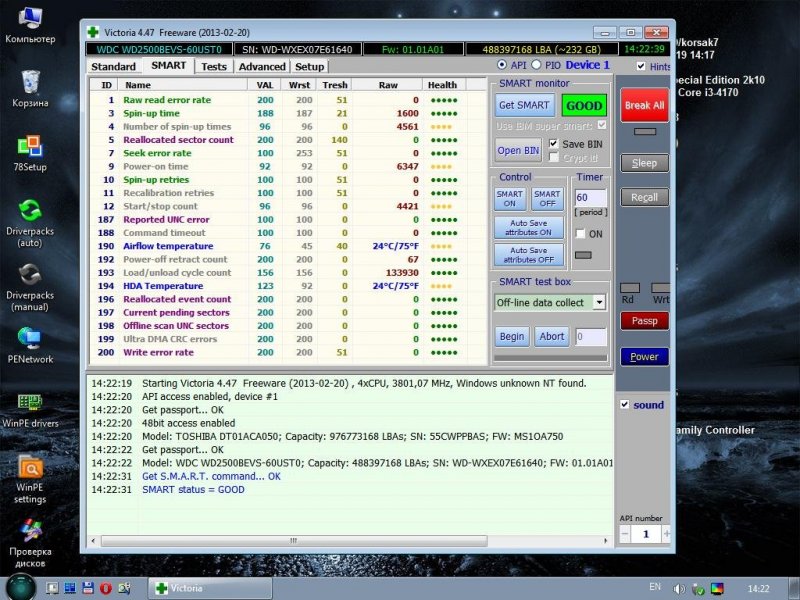Open WinPE drivers desktop shortcut
Screen dimensions: 800x600
click(30, 403)
